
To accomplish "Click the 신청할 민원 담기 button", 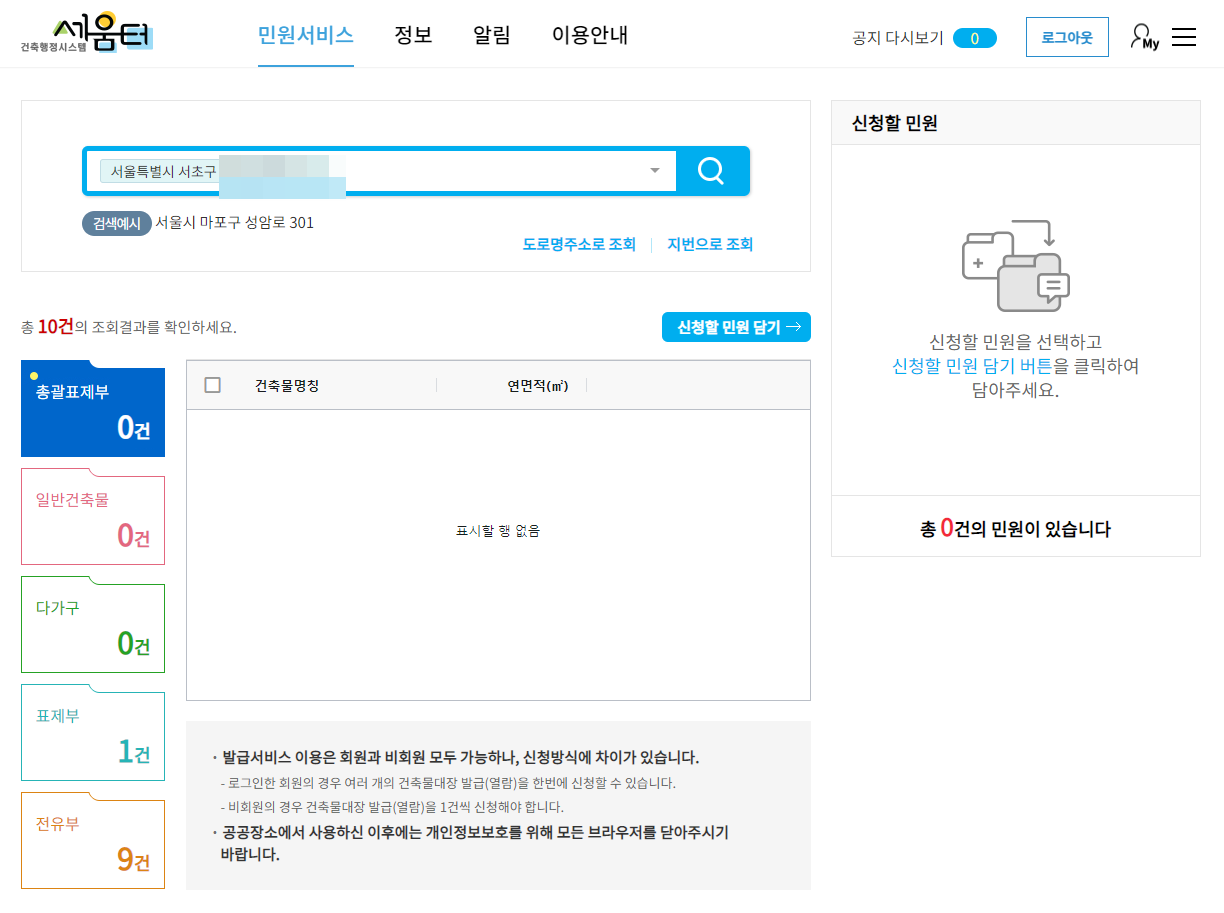I will pos(736,327).
